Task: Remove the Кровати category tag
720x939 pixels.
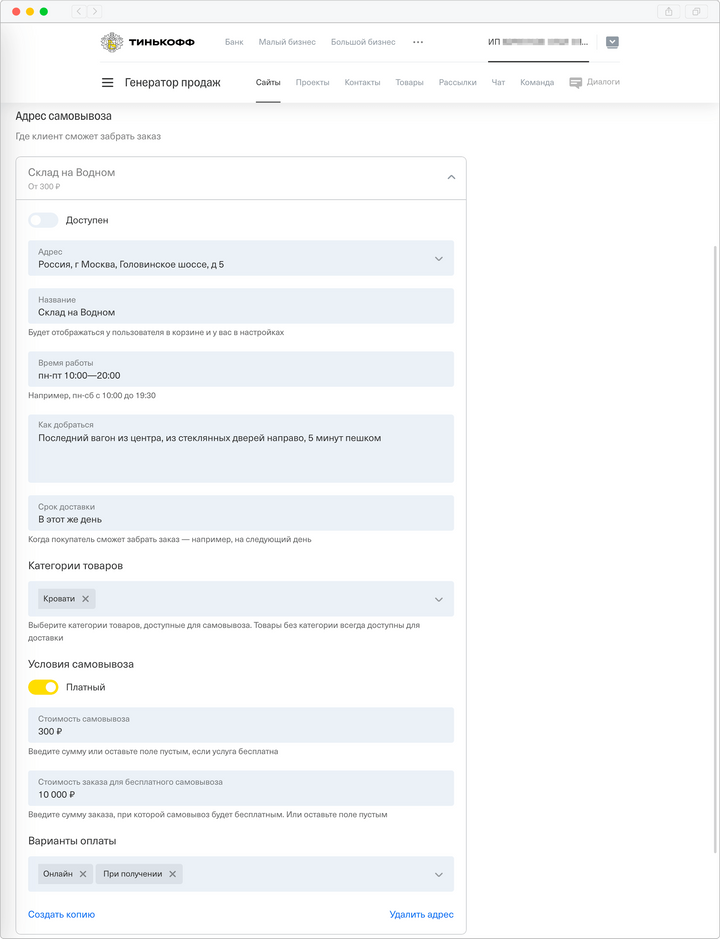Action: (x=86, y=599)
